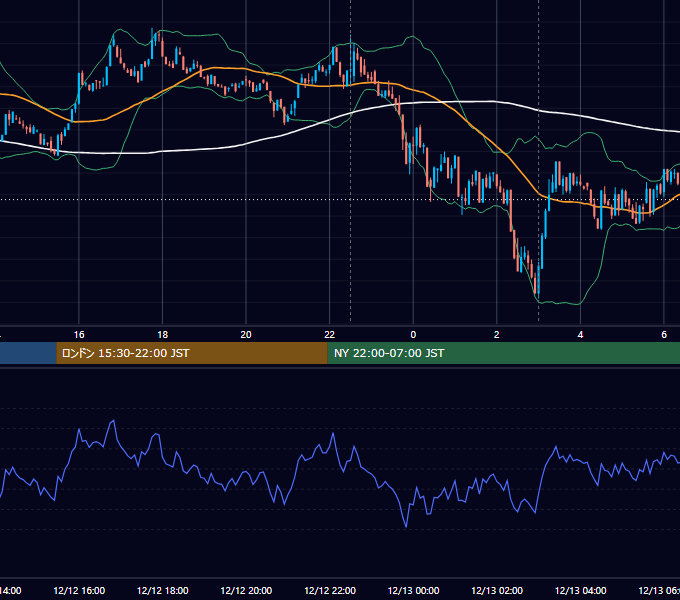Click the 12/13 02:00 label on the indicator axis
The height and width of the screenshot is (600, 680).
pos(497,590)
